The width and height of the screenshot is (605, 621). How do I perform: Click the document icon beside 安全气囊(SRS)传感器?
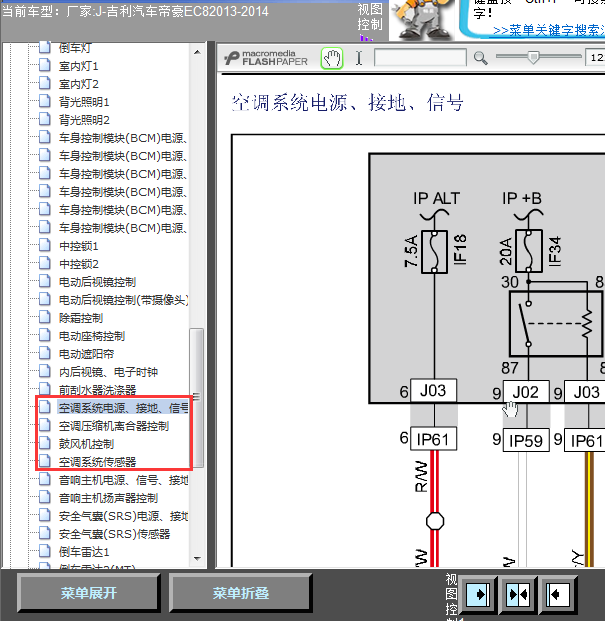(45, 533)
